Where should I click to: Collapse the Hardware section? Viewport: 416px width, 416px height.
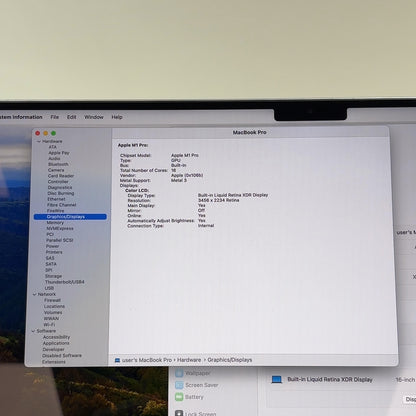point(39,141)
